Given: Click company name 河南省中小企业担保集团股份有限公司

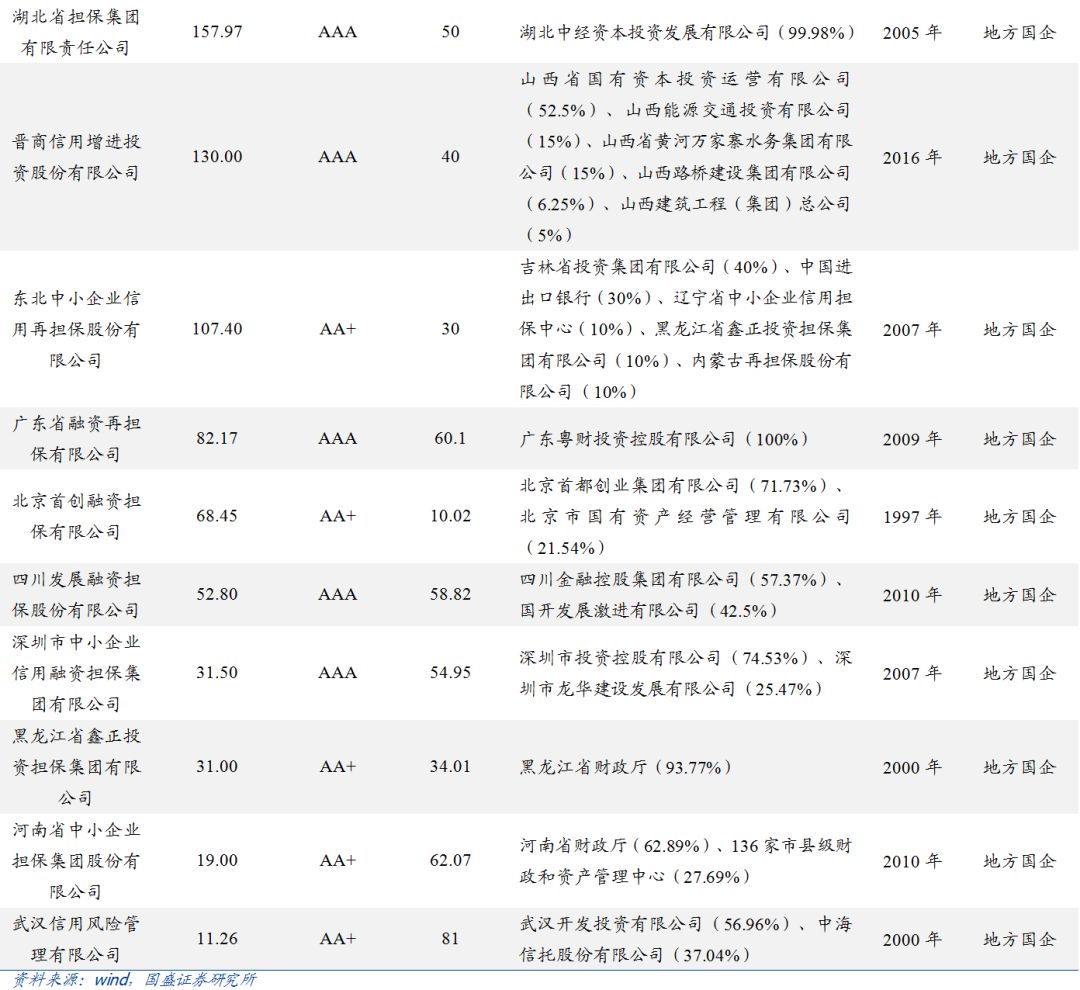Looking at the screenshot, I should tap(76, 860).
